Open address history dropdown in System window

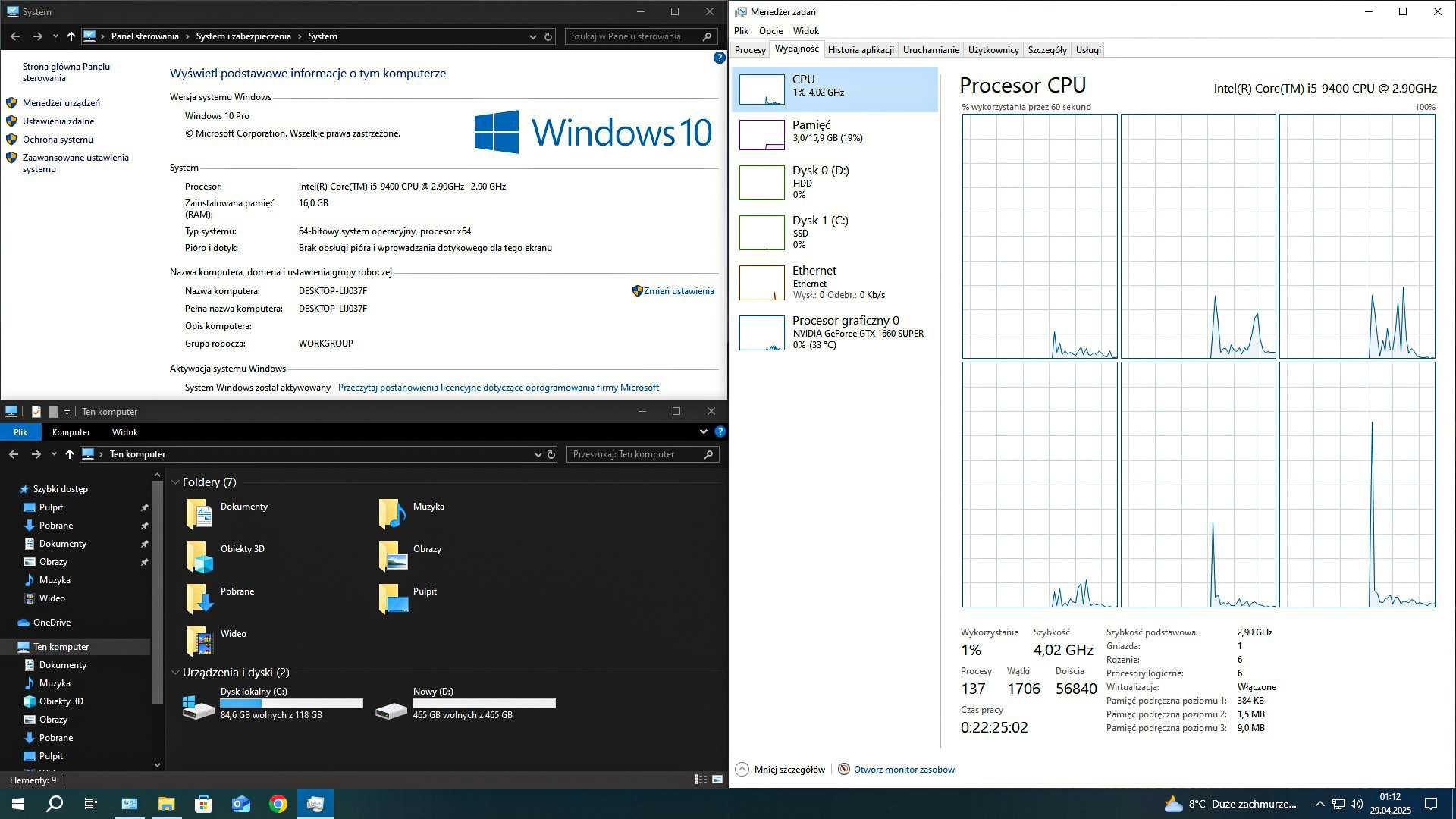(x=532, y=36)
